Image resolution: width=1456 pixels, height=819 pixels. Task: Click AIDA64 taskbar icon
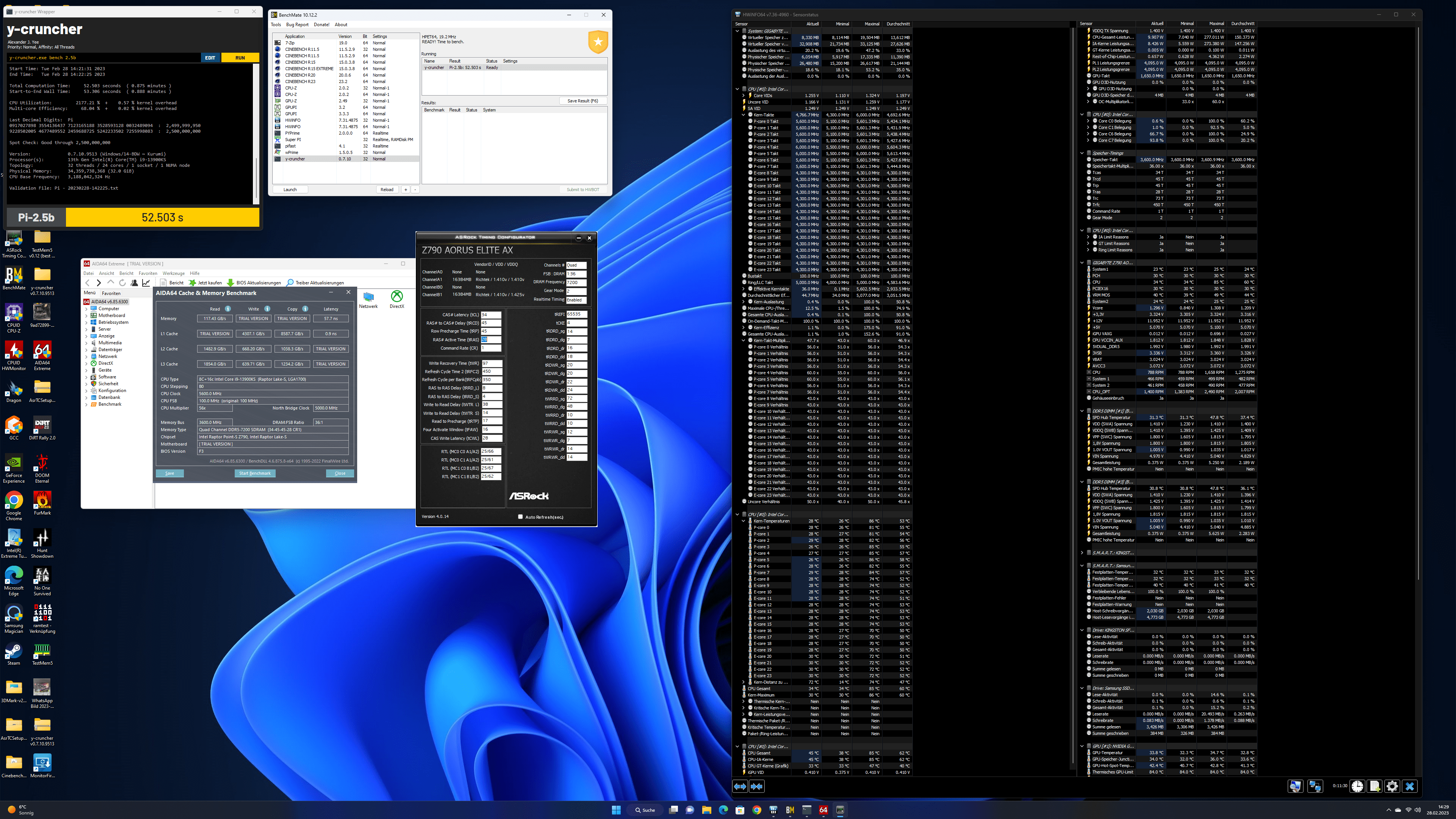(x=824, y=810)
